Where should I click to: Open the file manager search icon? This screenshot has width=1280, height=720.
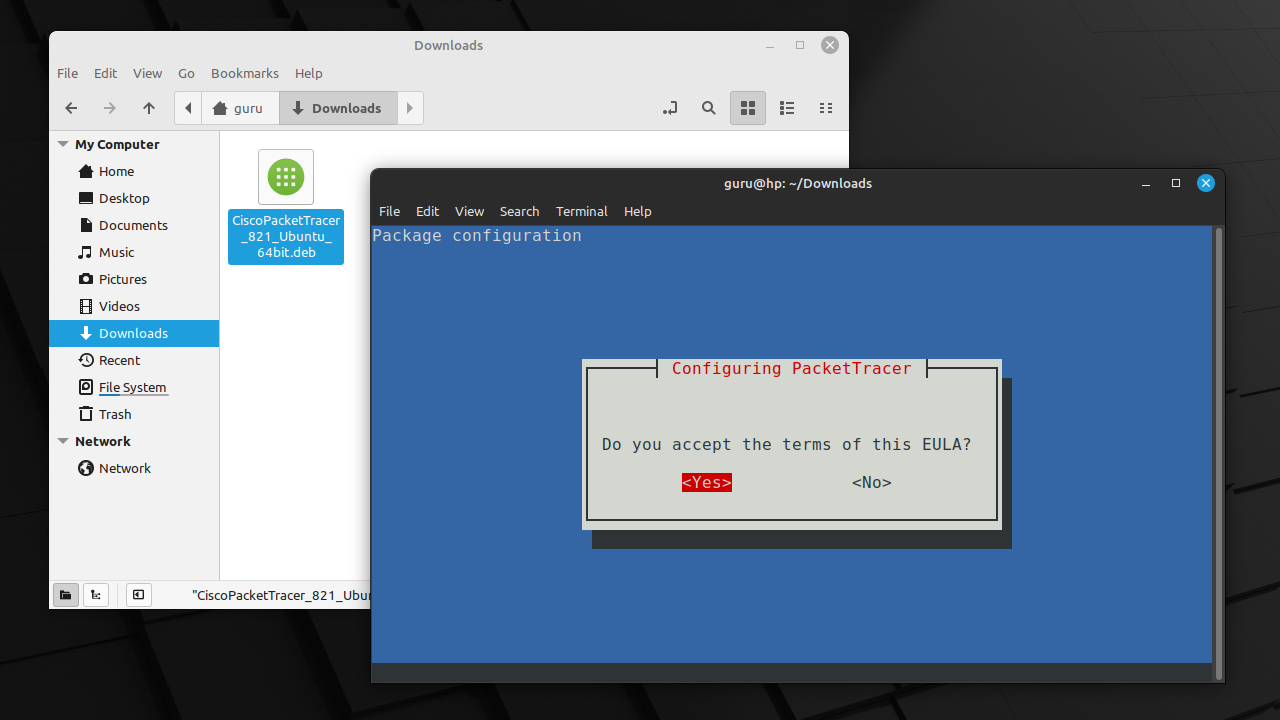point(709,108)
